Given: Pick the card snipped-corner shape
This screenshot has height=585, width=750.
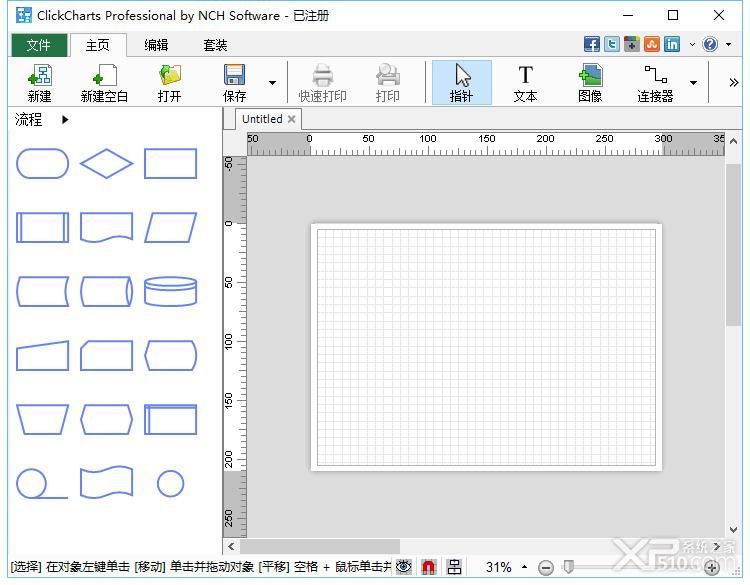Looking at the screenshot, I should (x=106, y=355).
